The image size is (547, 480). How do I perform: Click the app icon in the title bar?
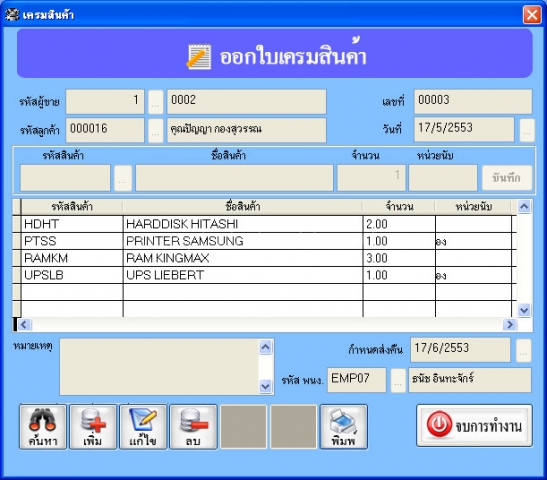12,15
